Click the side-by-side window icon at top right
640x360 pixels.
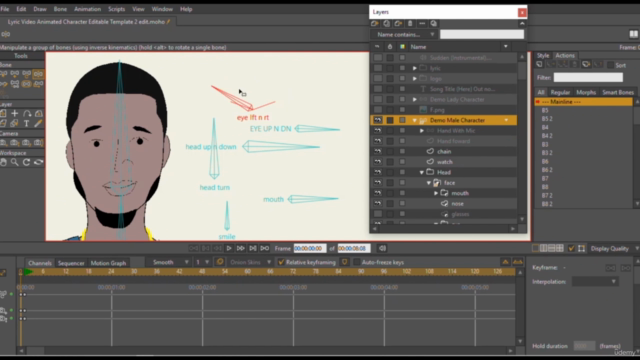pos(633,34)
